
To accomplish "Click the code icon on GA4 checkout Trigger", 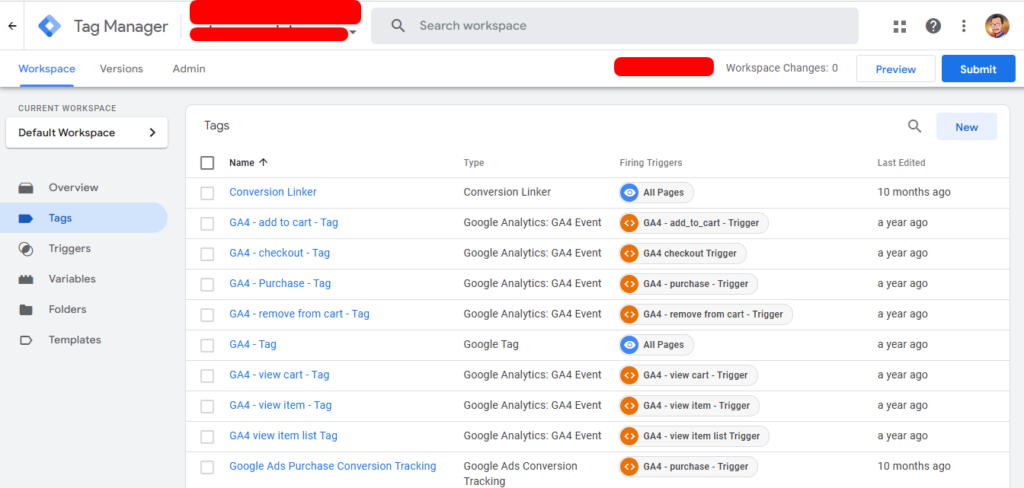I will [630, 253].
